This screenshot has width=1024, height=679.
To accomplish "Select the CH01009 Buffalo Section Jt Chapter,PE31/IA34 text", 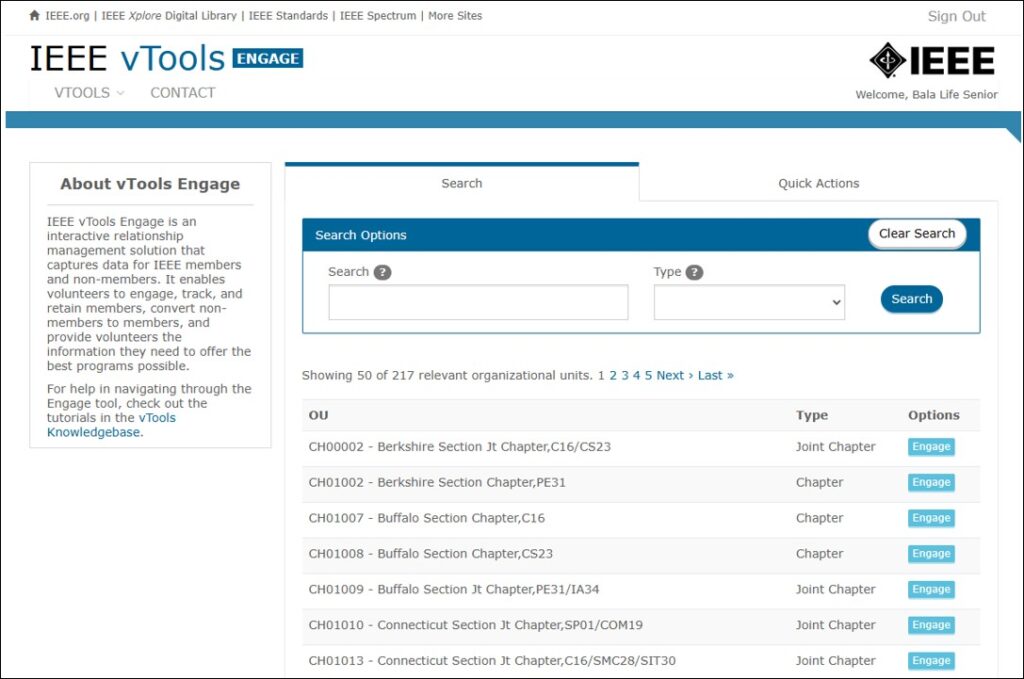I will point(454,589).
